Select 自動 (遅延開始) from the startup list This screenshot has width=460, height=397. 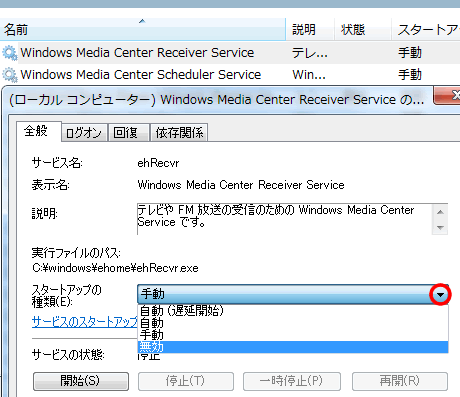click(293, 310)
